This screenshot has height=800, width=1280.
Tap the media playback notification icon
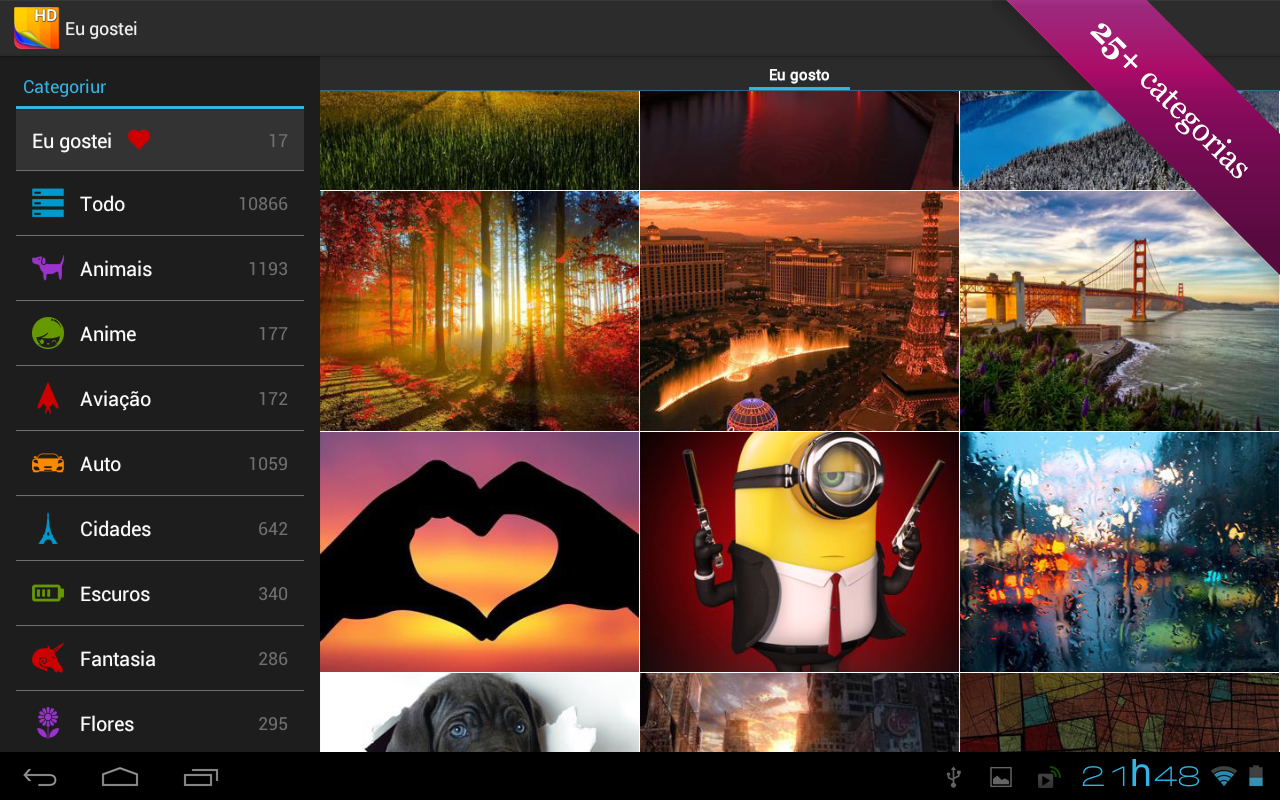coord(1048,777)
